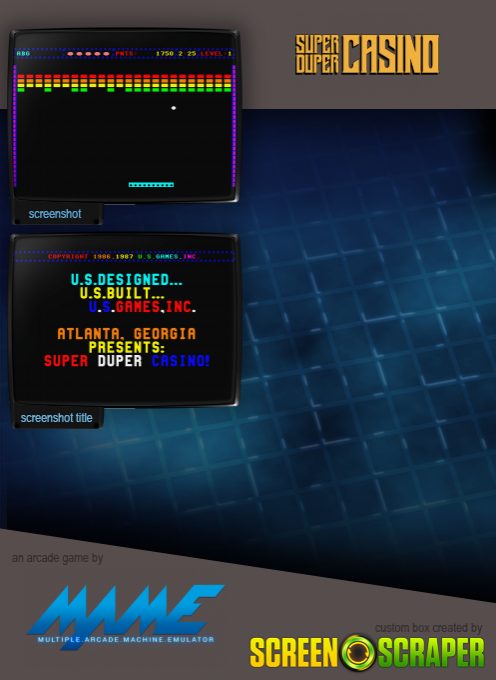
Task: Click the yellow SCREEN word of logo
Action: pyautogui.click(x=294, y=652)
